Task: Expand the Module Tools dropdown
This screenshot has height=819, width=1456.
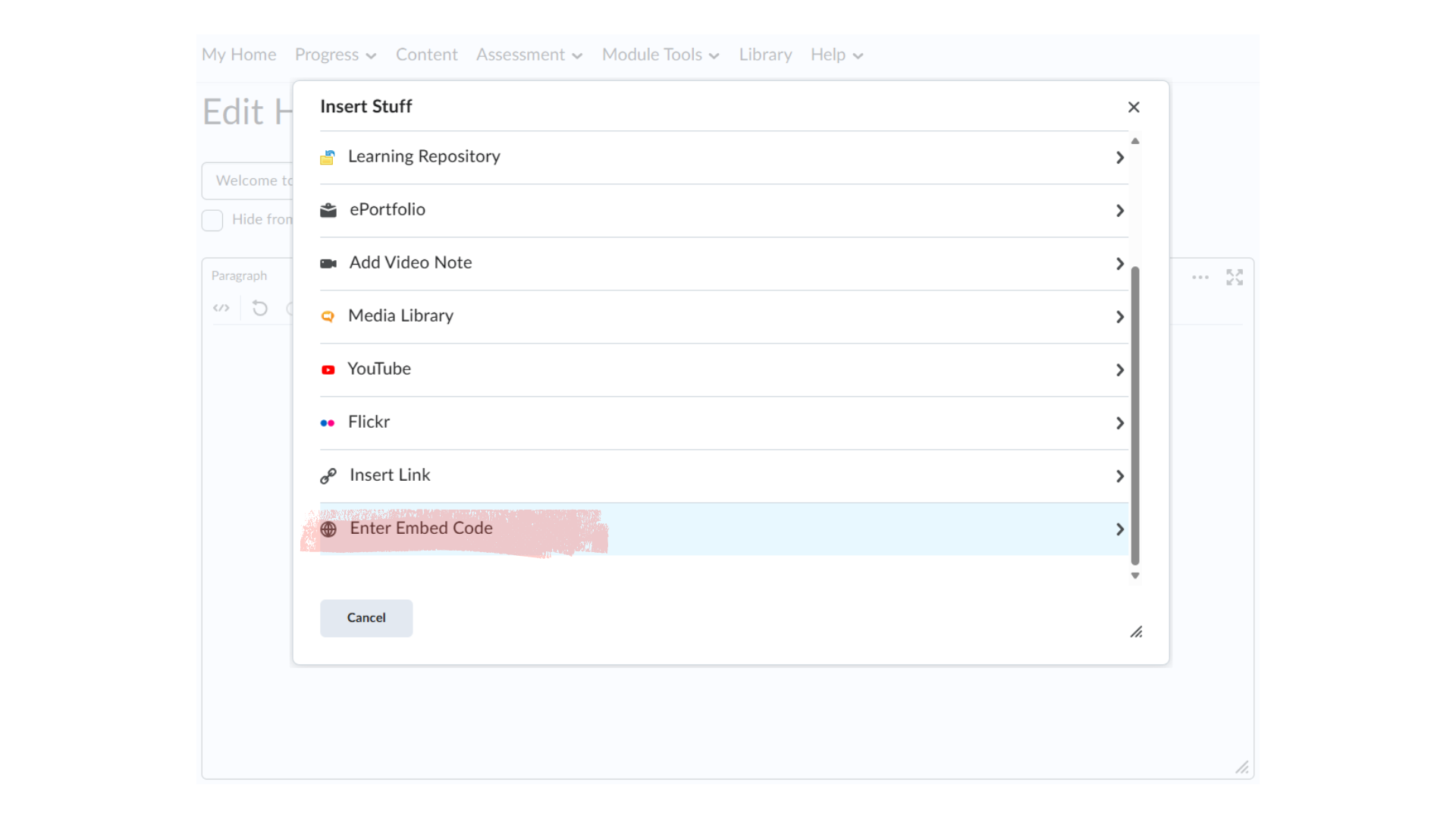Action: [x=659, y=55]
